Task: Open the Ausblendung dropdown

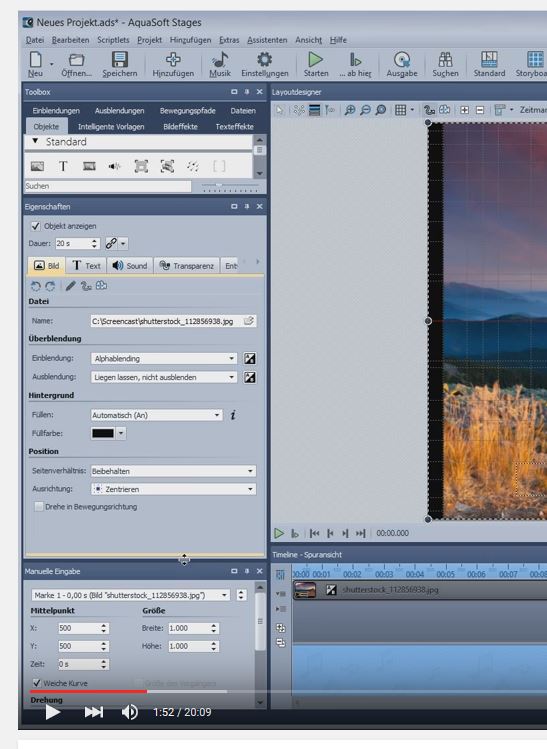Action: tap(164, 377)
